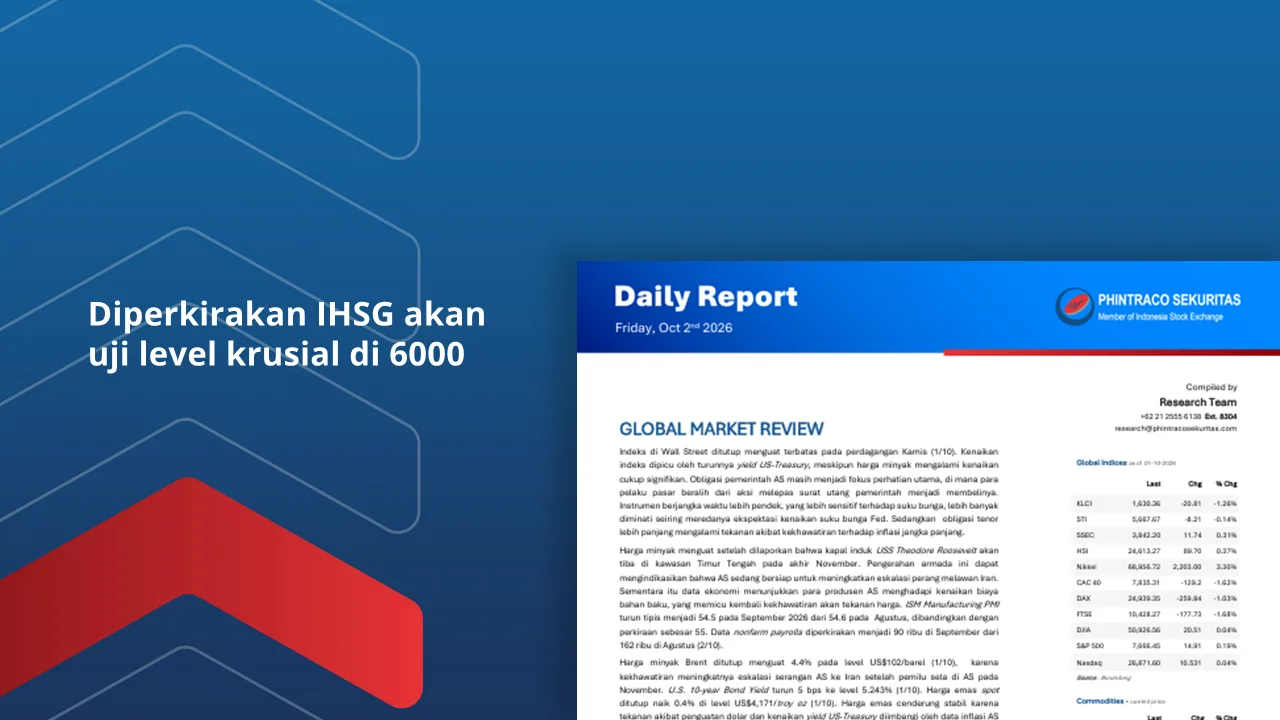Click the DAX row in Global Indices
1280x720 pixels.
click(x=1157, y=597)
